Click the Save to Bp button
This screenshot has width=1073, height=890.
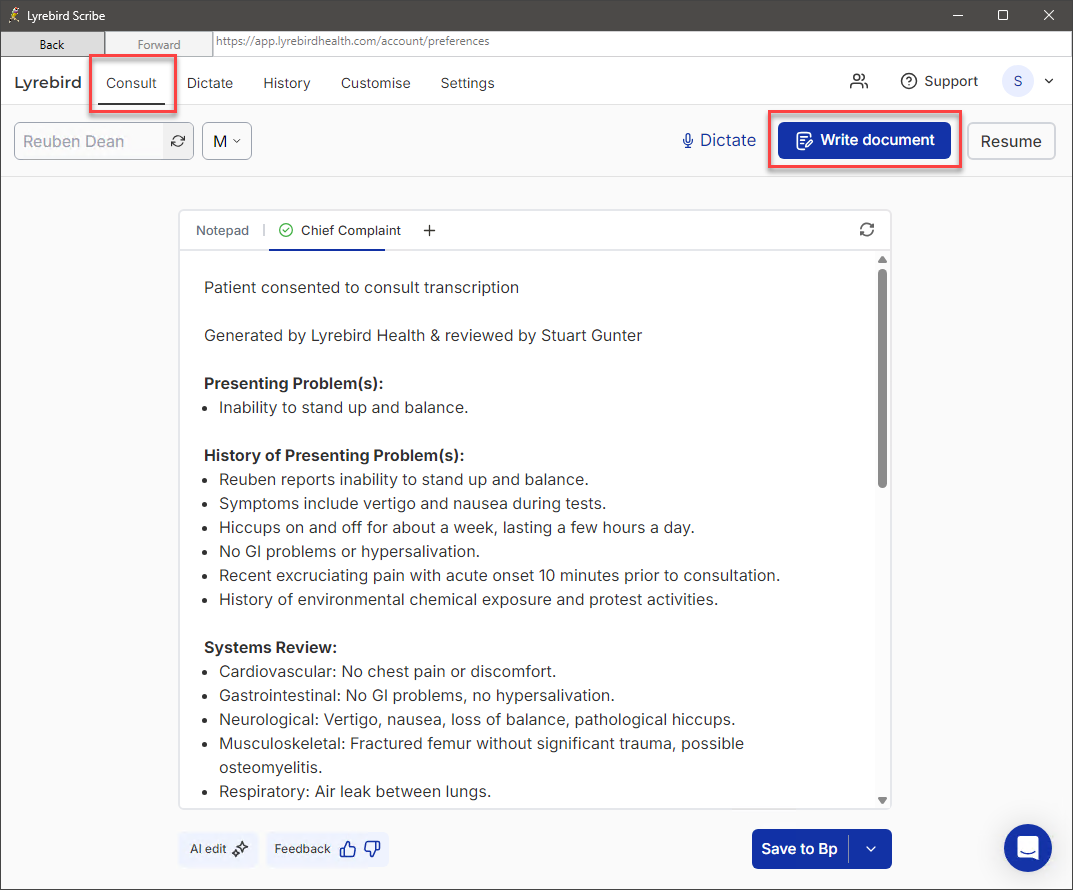pyautogui.click(x=799, y=849)
